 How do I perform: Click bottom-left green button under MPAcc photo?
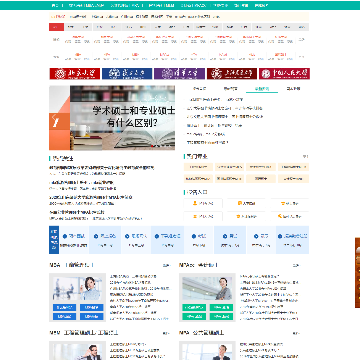coord(194,316)
